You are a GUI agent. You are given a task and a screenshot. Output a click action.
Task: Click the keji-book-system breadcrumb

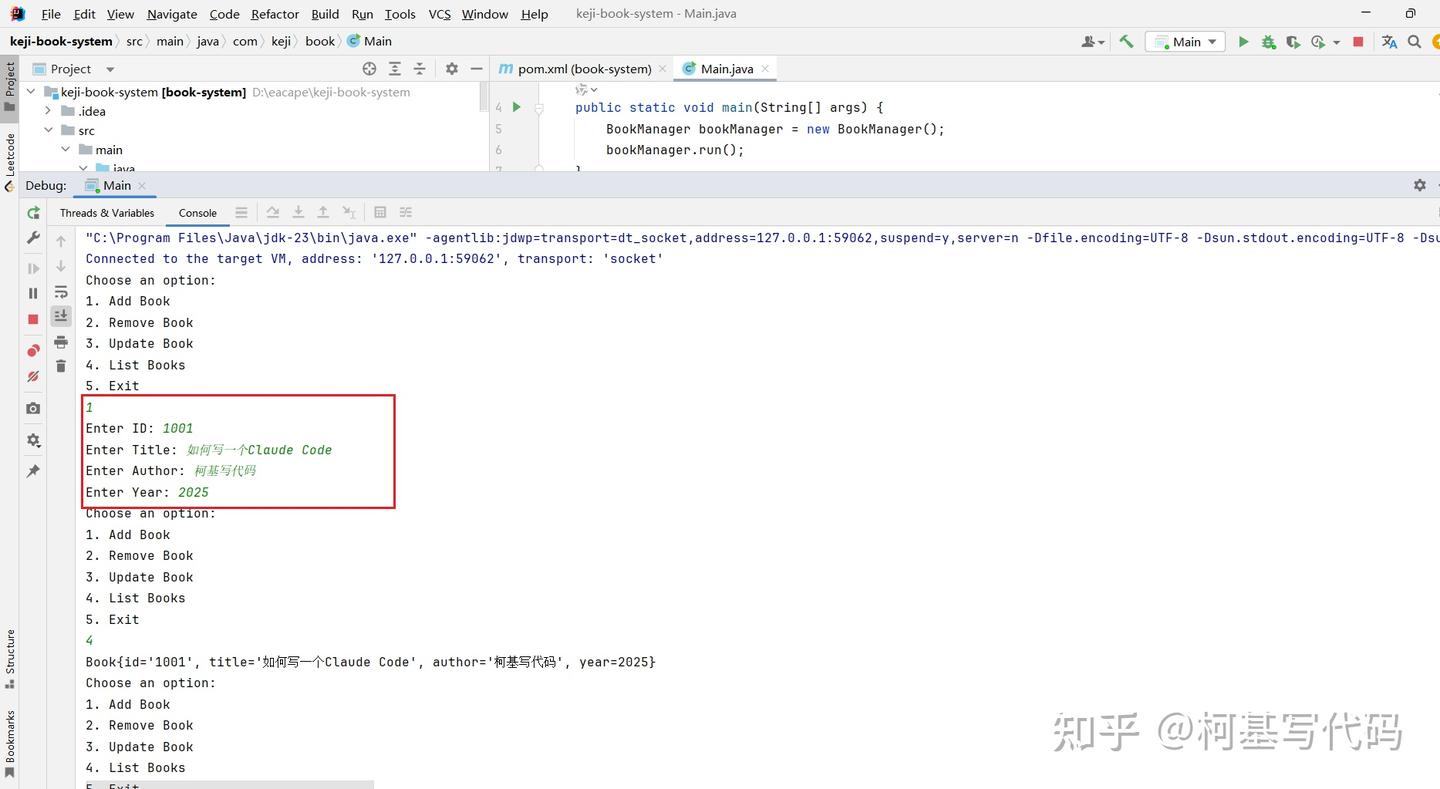(x=61, y=41)
